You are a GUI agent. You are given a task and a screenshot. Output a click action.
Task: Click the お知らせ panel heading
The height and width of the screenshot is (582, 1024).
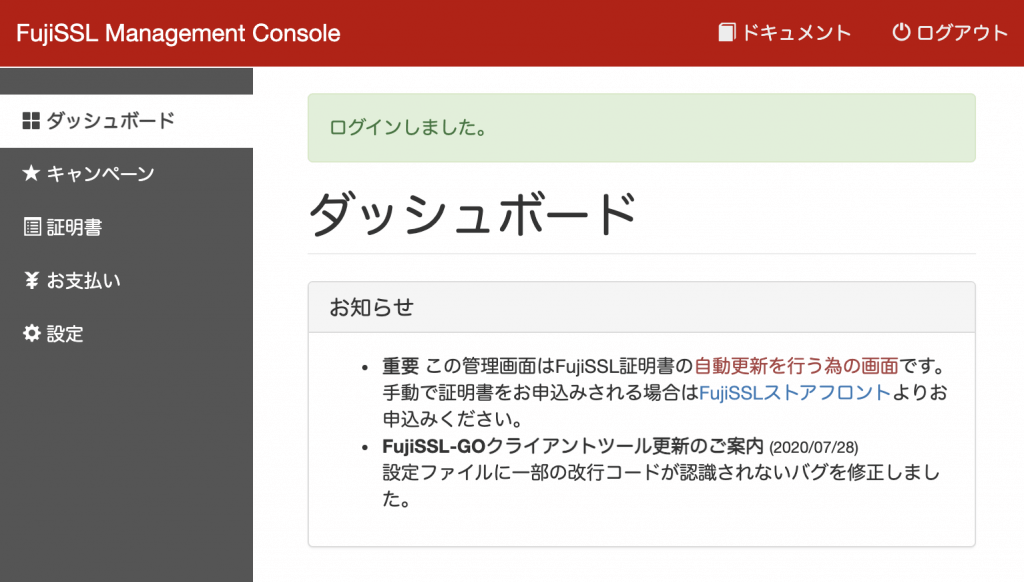tap(372, 307)
